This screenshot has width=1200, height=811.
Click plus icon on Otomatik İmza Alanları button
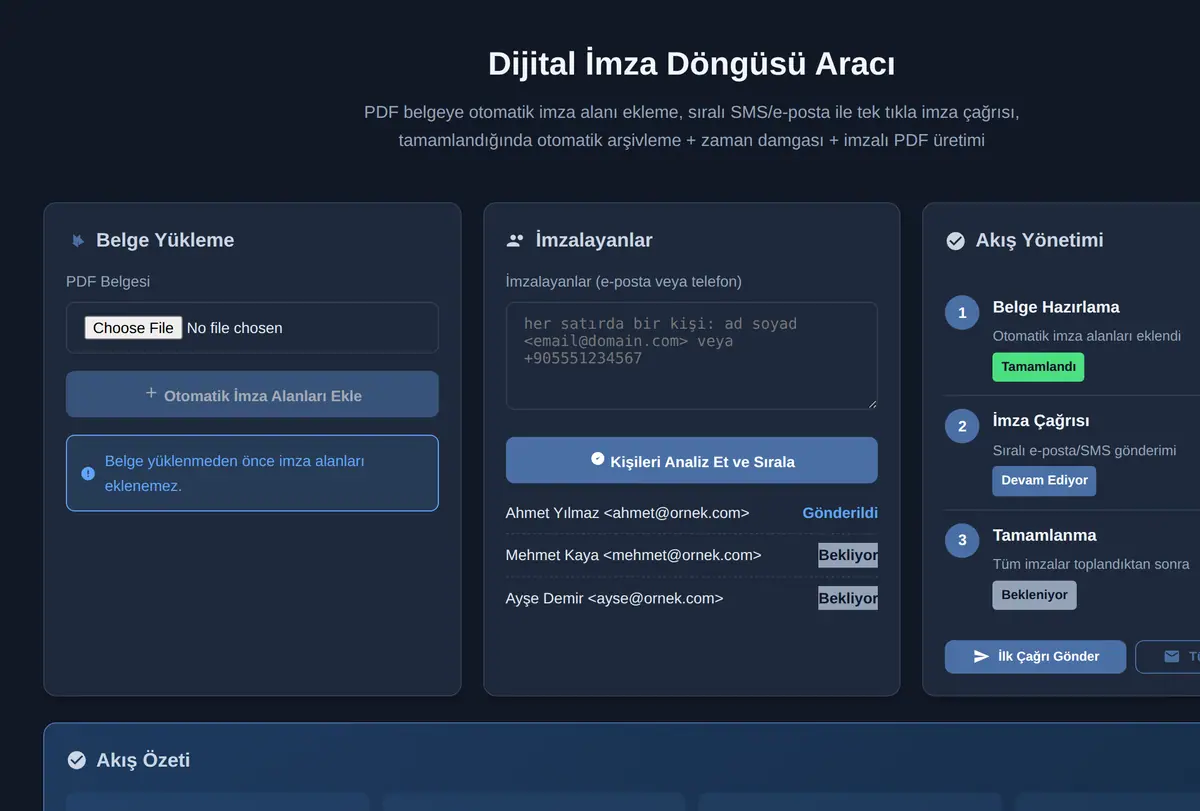tap(151, 393)
